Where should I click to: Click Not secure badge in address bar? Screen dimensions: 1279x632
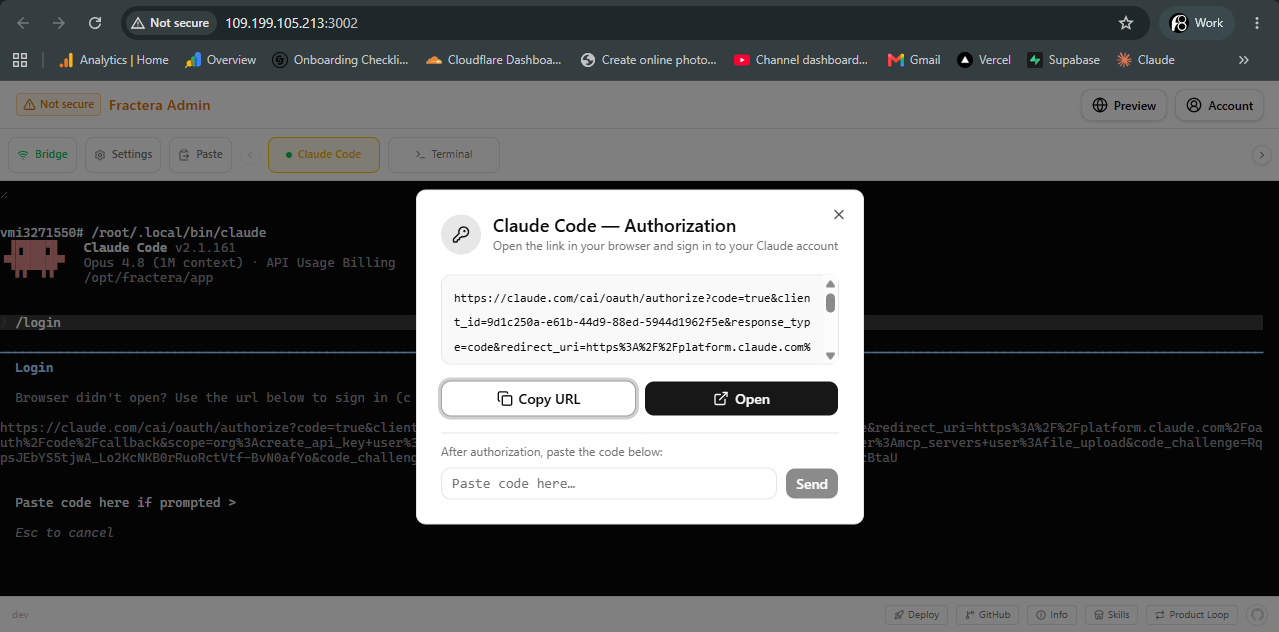pos(169,22)
